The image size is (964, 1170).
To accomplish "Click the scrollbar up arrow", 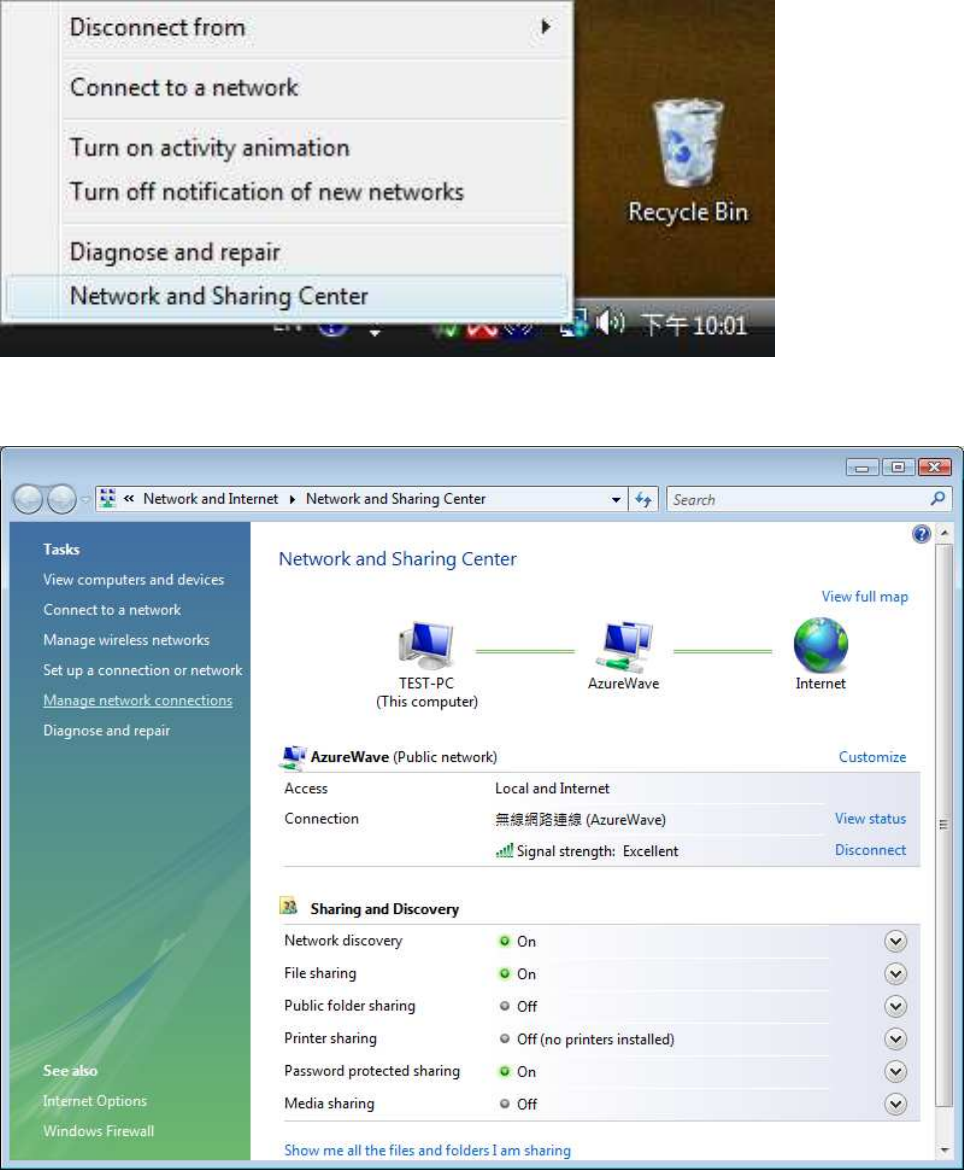I will coord(944,533).
